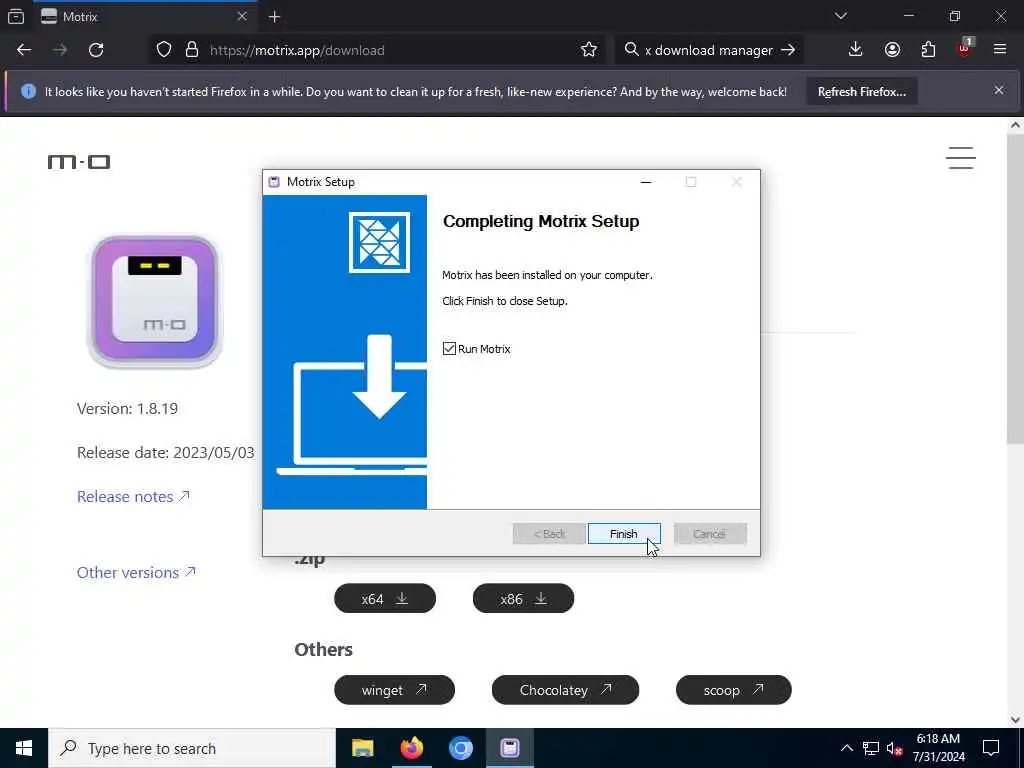
Task: Switch to Firefox on the taskbar
Action: [411, 748]
